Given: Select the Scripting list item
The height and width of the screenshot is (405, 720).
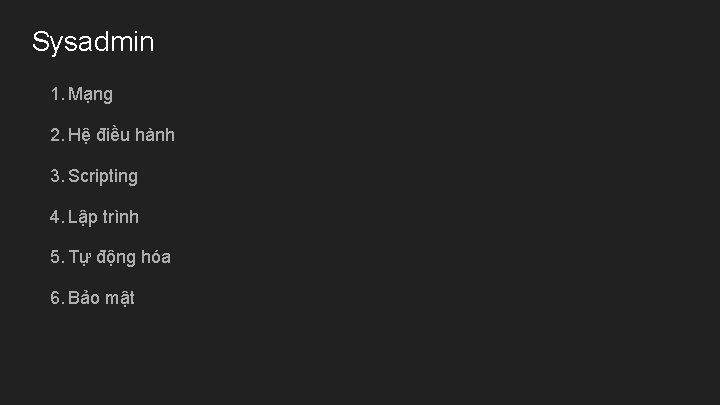Looking at the screenshot, I should pos(103,177).
